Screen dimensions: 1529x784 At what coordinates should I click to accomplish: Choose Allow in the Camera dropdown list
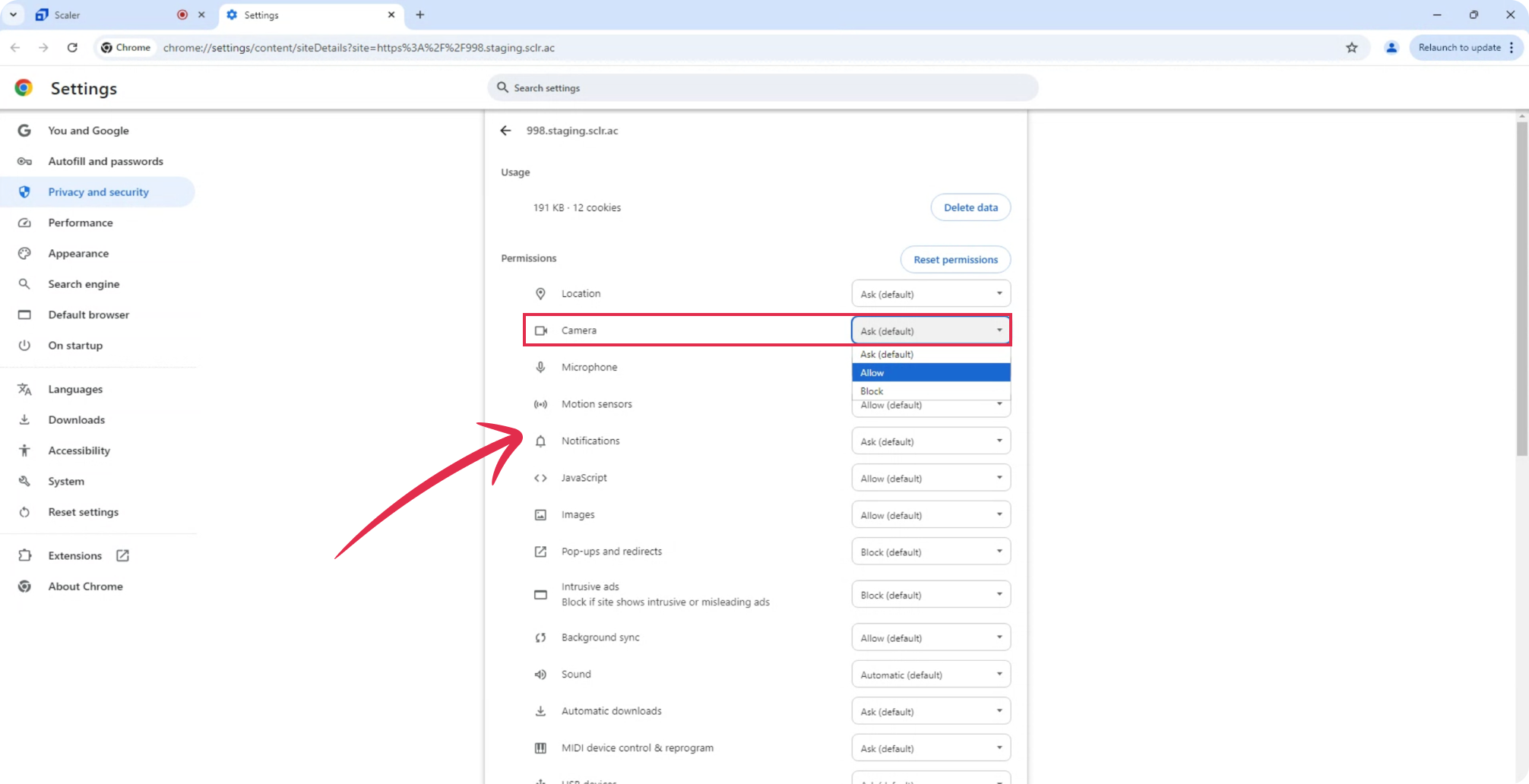click(931, 372)
